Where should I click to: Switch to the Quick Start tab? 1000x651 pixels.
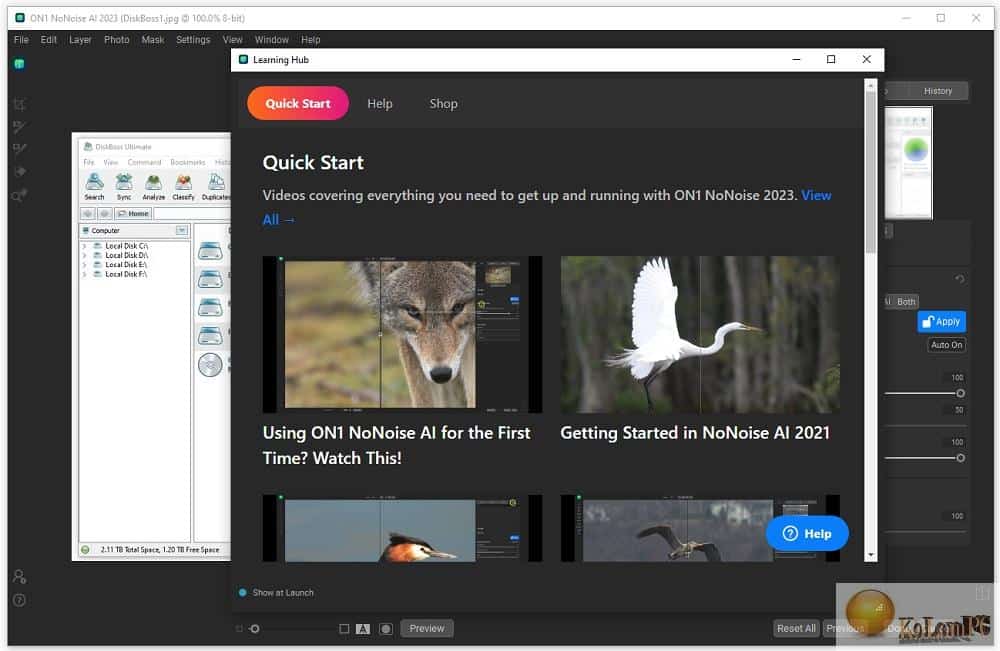pos(298,103)
